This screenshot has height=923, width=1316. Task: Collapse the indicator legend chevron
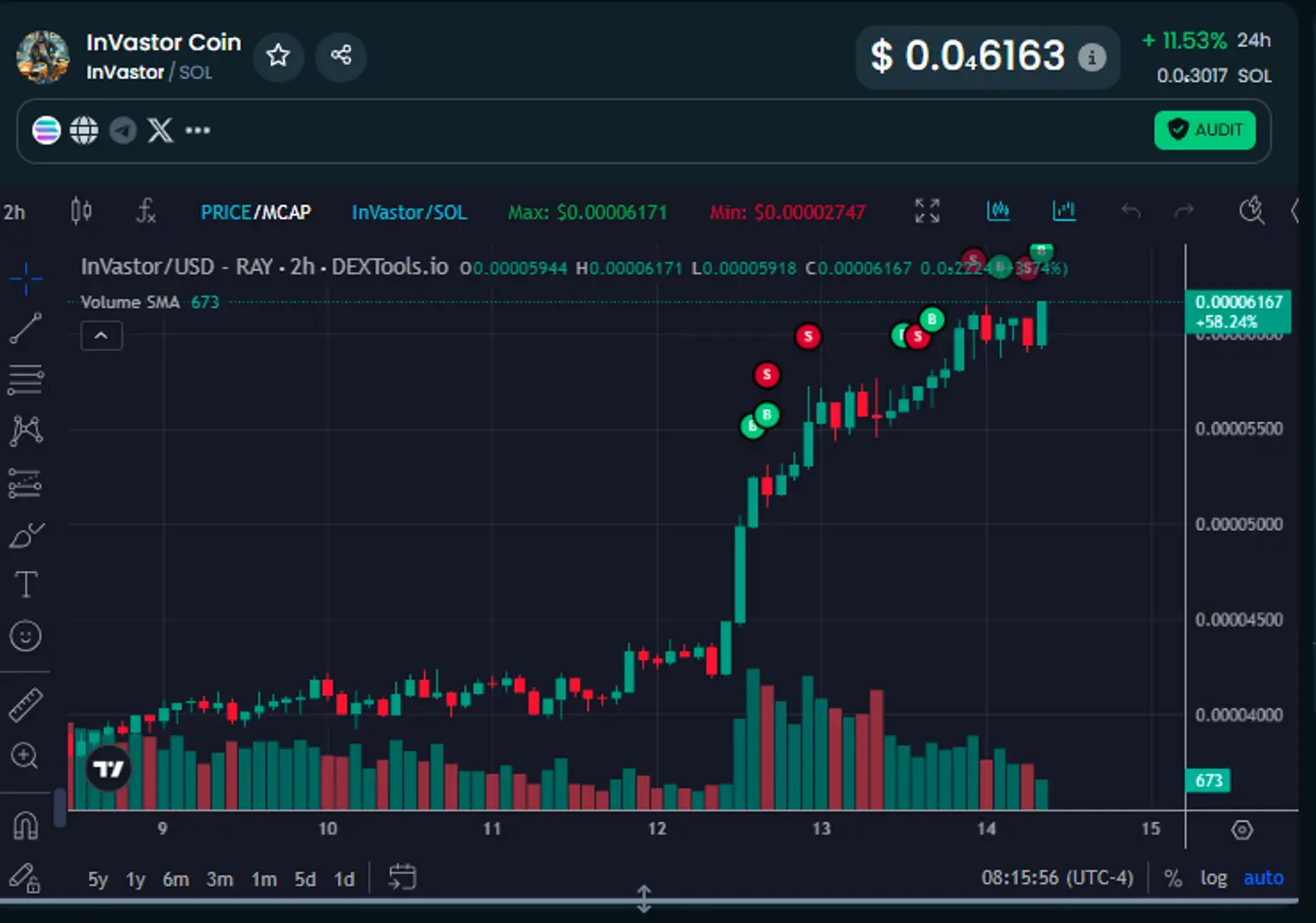[101, 336]
